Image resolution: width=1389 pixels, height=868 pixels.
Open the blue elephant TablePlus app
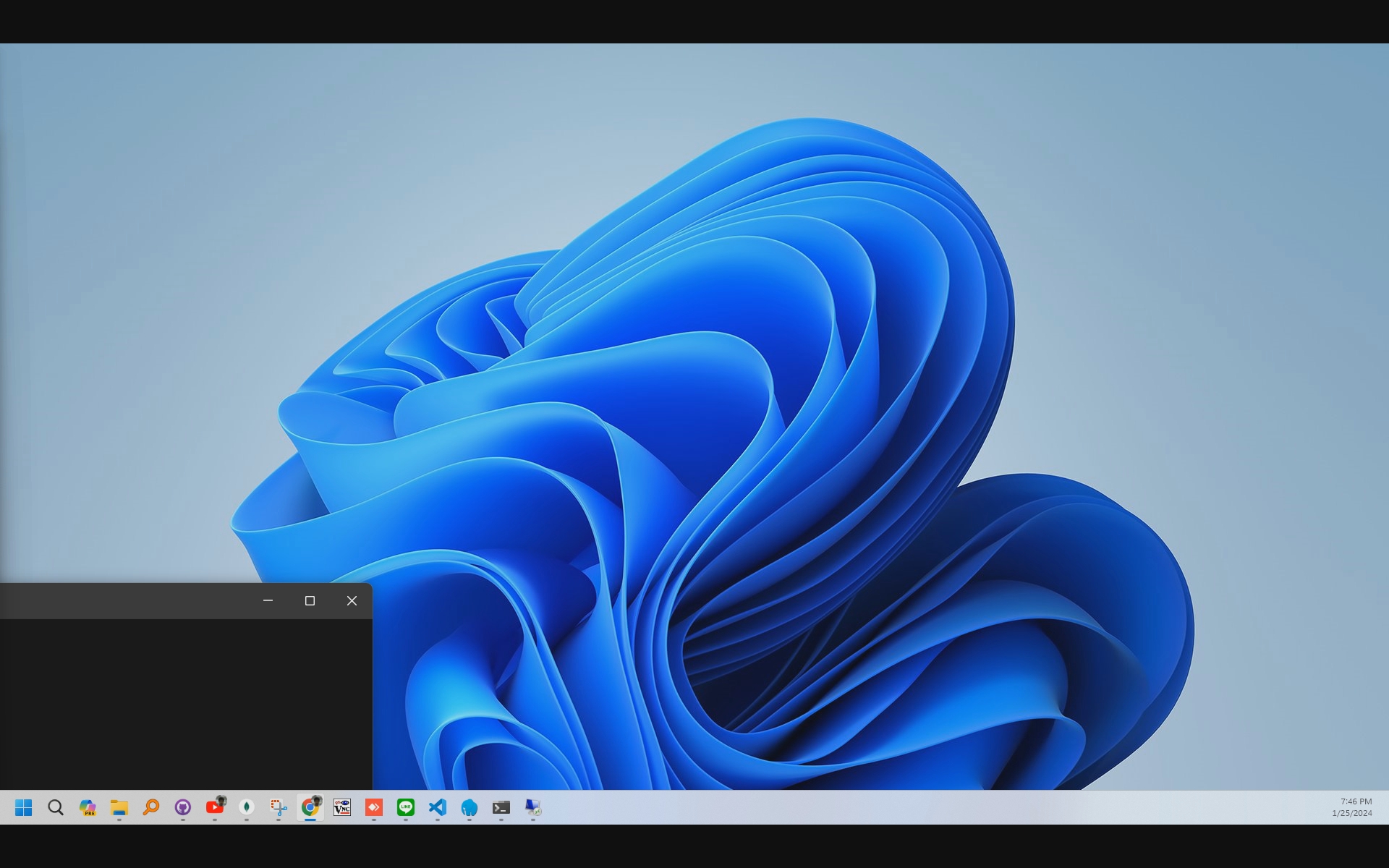tap(470, 807)
